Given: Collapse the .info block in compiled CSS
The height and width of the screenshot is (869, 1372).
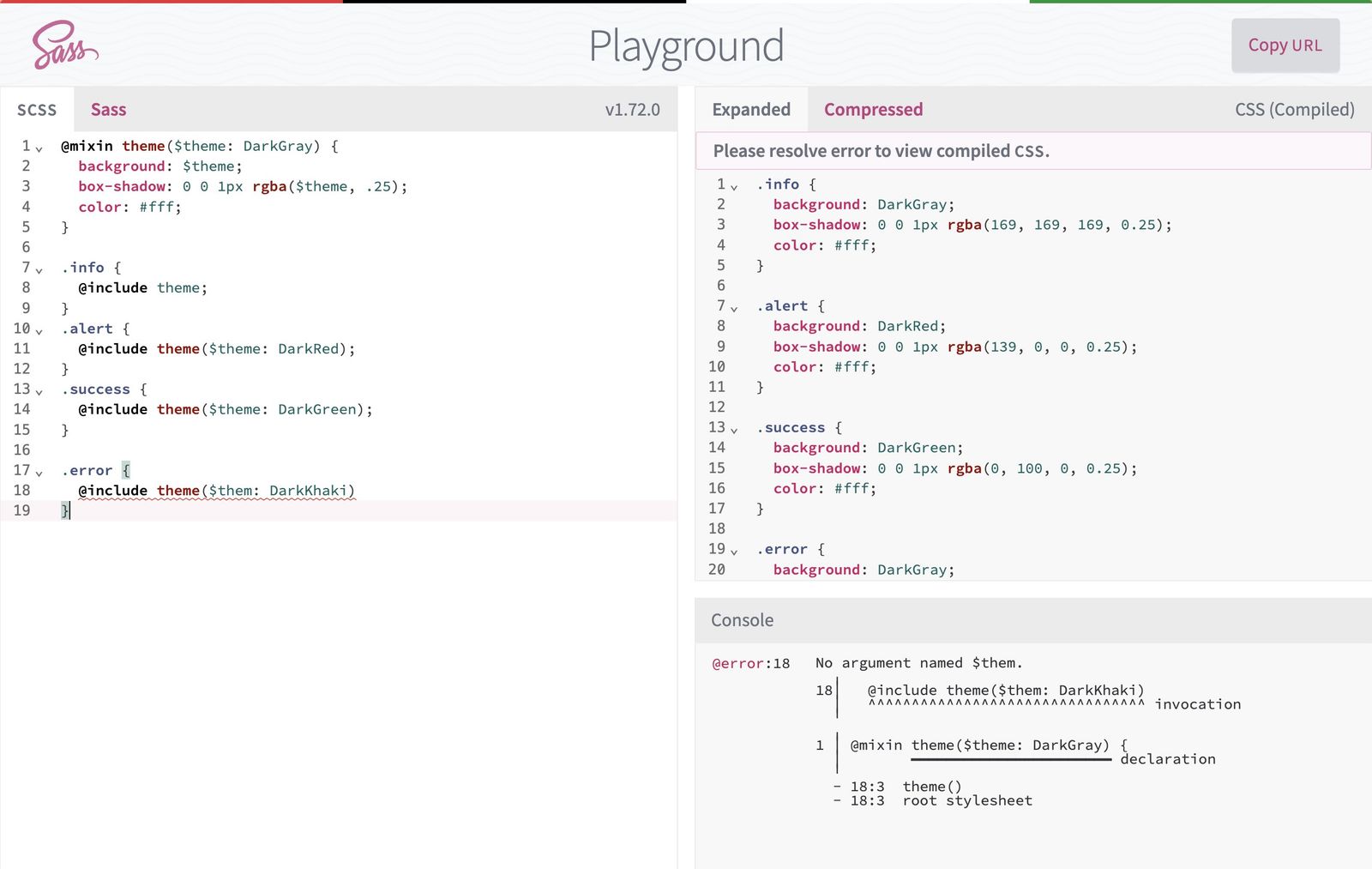Looking at the screenshot, I should click(x=736, y=184).
